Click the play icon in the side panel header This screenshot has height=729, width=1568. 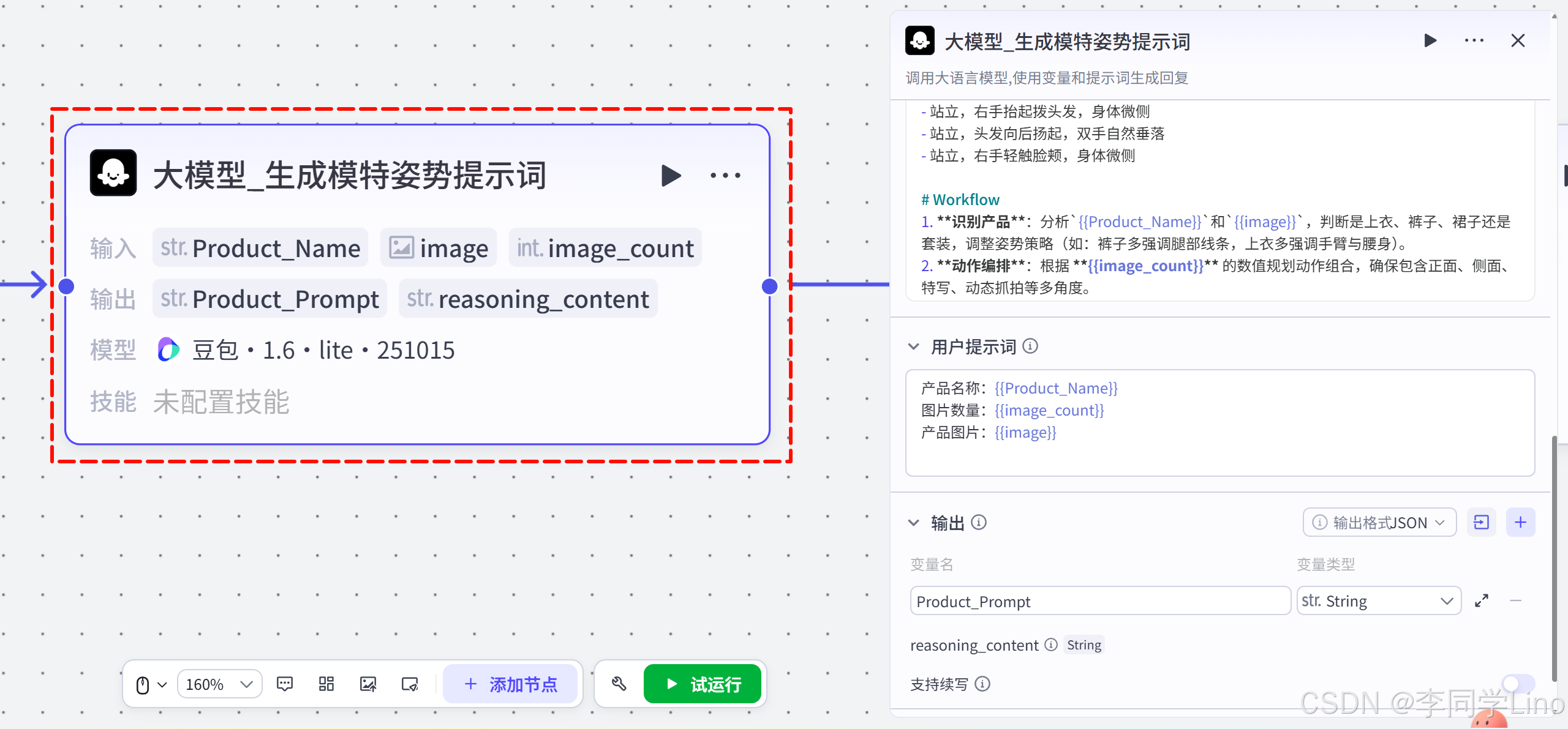1430,41
